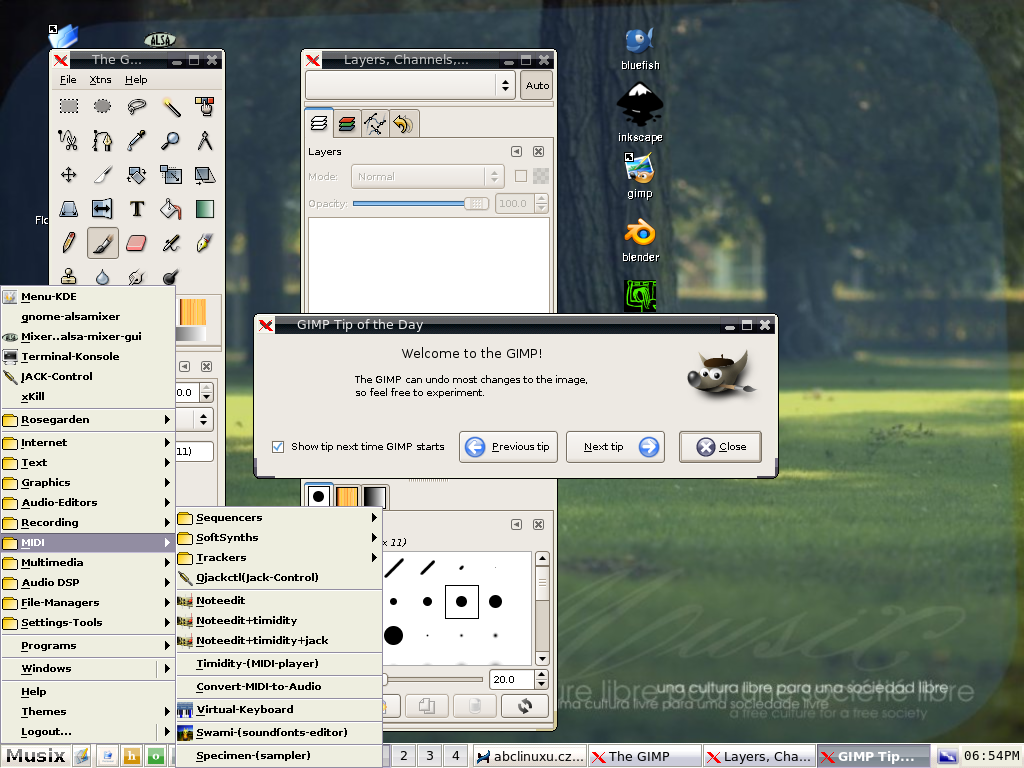The height and width of the screenshot is (768, 1024).
Task: Select the Paintbrush tool
Action: point(103,243)
